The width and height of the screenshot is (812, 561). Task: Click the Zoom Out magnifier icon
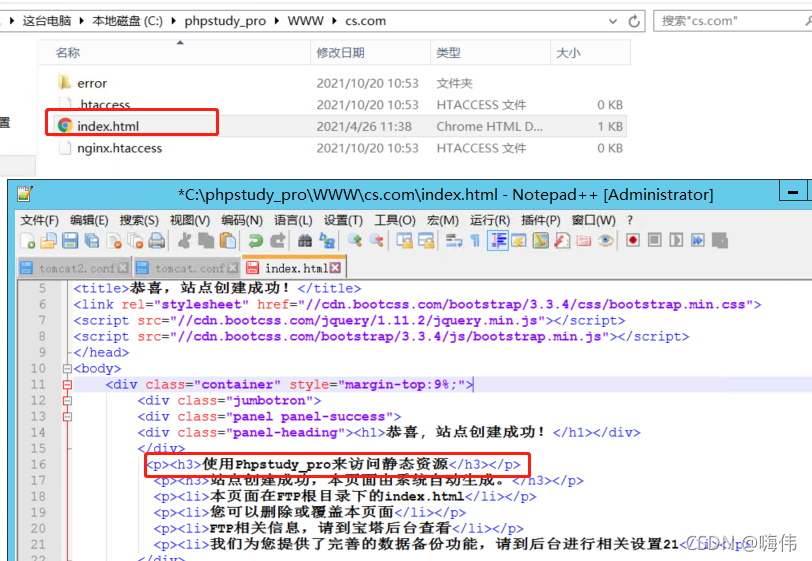pyautogui.click(x=376, y=240)
